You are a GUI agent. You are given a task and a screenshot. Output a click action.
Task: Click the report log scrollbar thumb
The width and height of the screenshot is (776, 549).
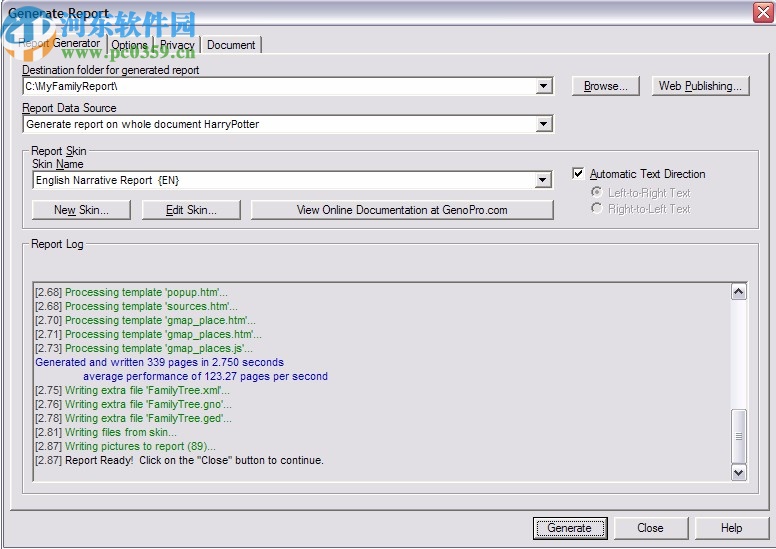click(x=738, y=436)
